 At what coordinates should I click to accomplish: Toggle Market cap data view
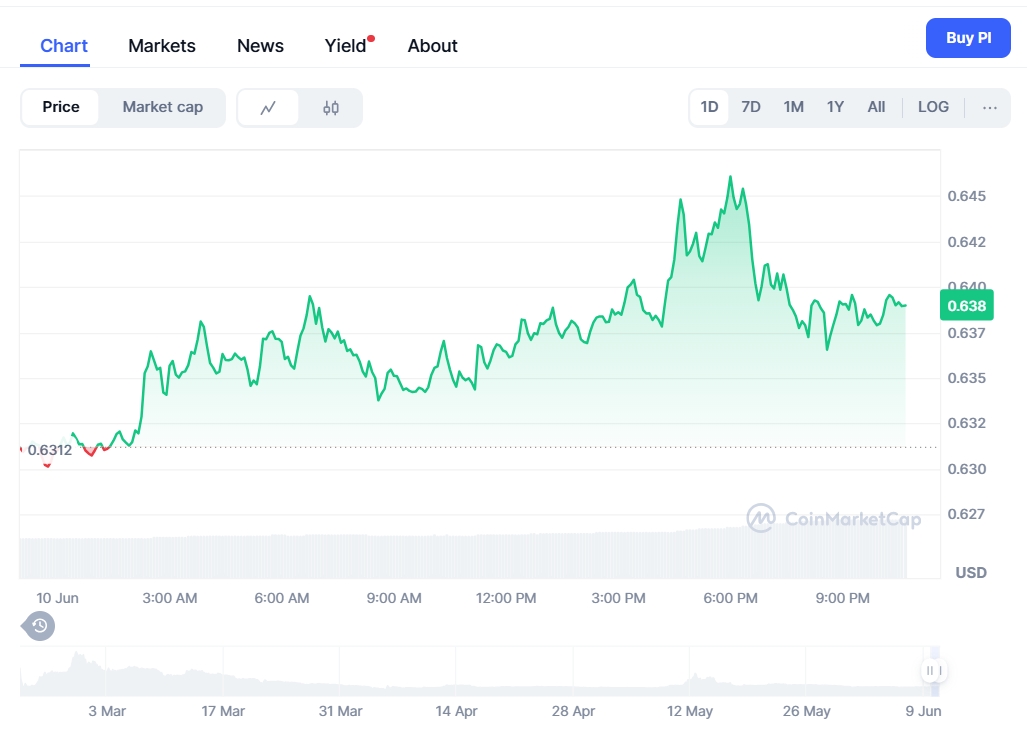tap(162, 107)
